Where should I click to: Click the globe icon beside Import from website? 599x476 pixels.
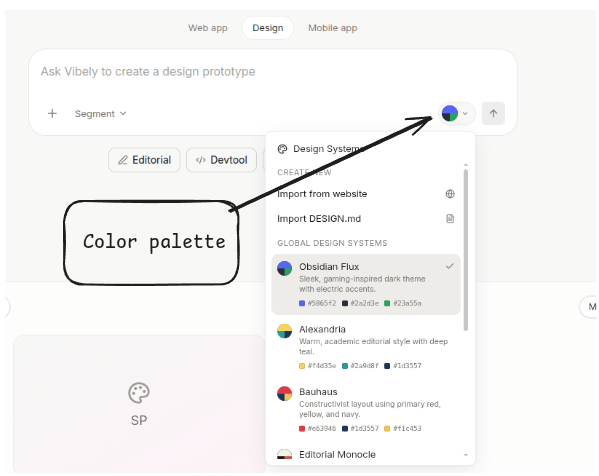(x=450, y=194)
